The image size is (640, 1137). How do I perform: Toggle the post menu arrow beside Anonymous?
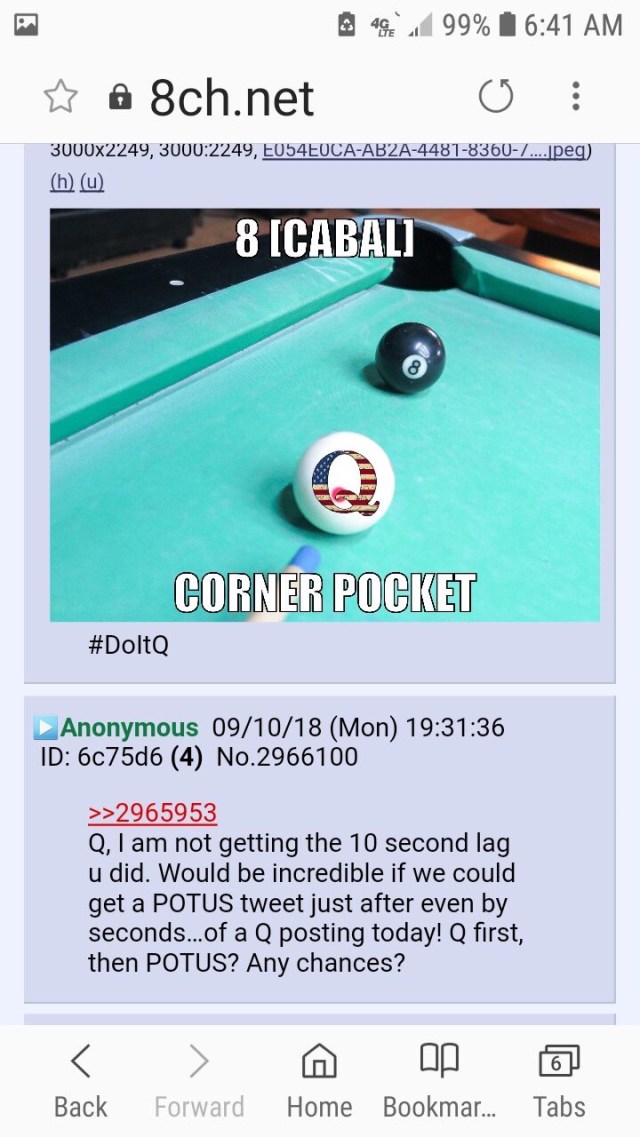pos(45,727)
